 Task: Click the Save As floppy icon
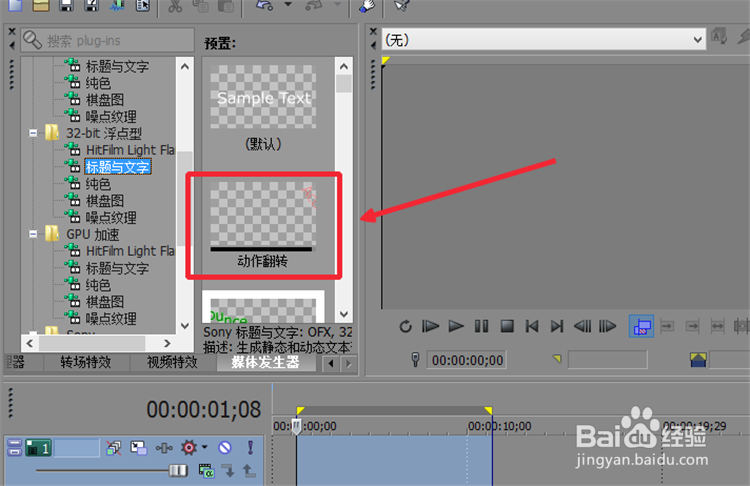tap(91, 5)
